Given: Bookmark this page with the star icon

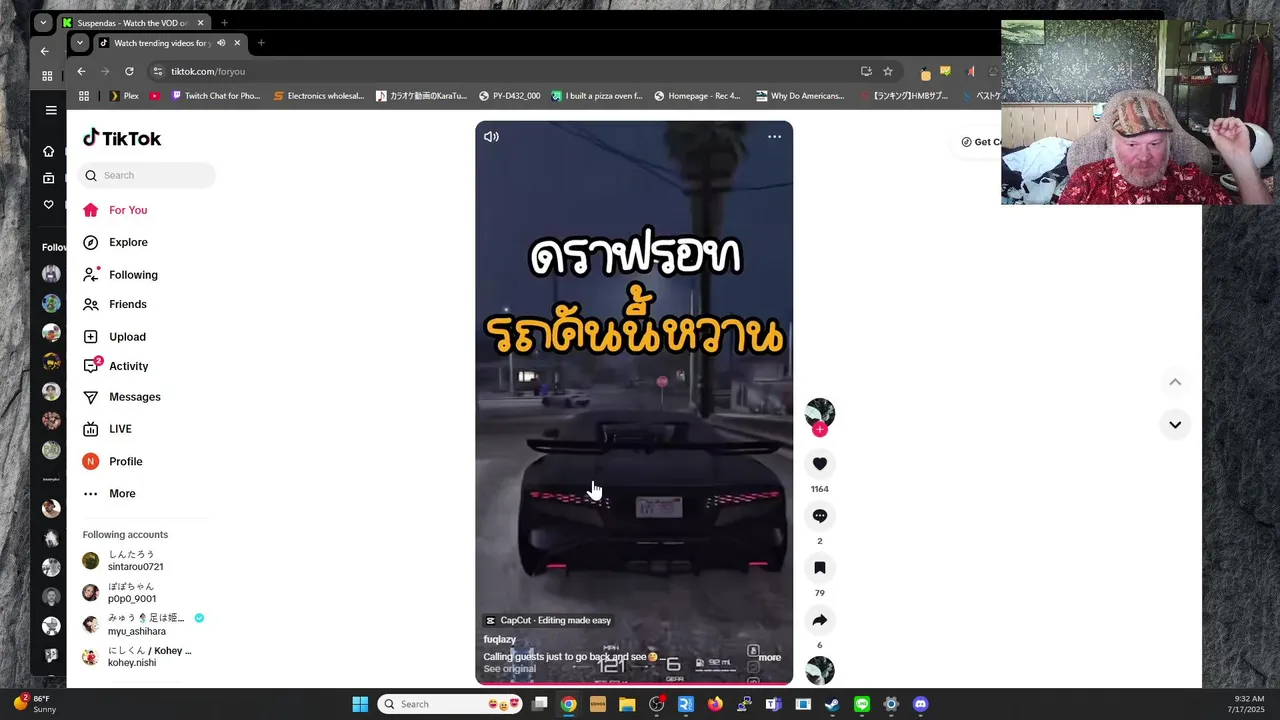Looking at the screenshot, I should pos(888,71).
